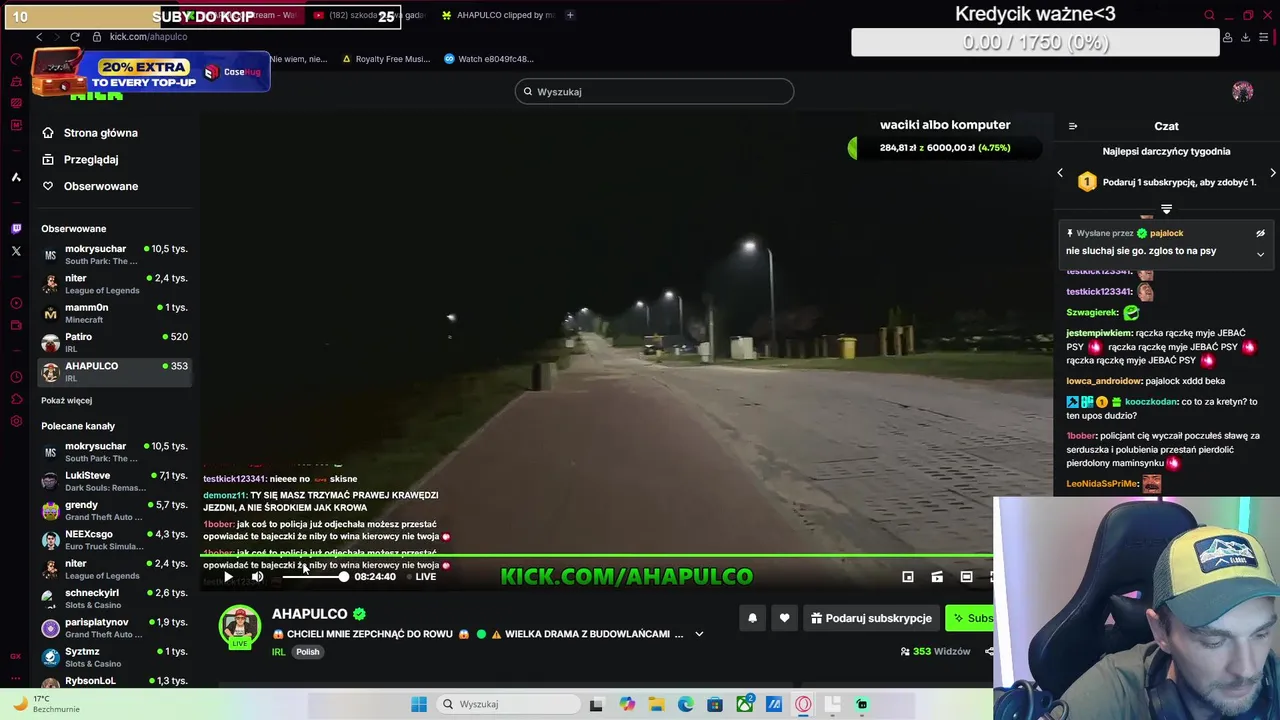Select the AHAPULCO followed channel row
This screenshot has width=1280, height=720.
tap(113, 372)
